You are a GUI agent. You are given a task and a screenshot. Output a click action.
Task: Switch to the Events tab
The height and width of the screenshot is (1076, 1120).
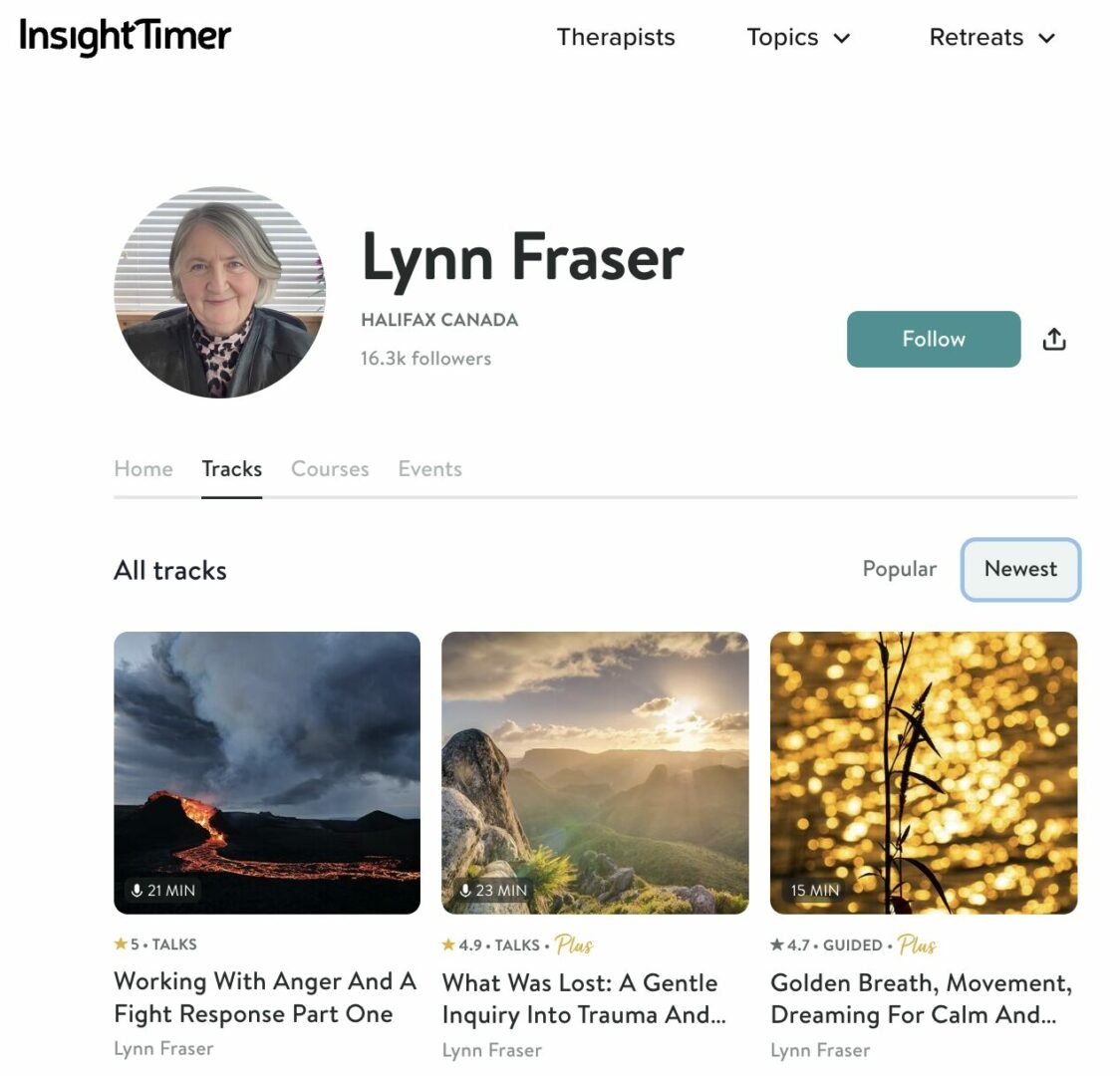[x=430, y=469]
